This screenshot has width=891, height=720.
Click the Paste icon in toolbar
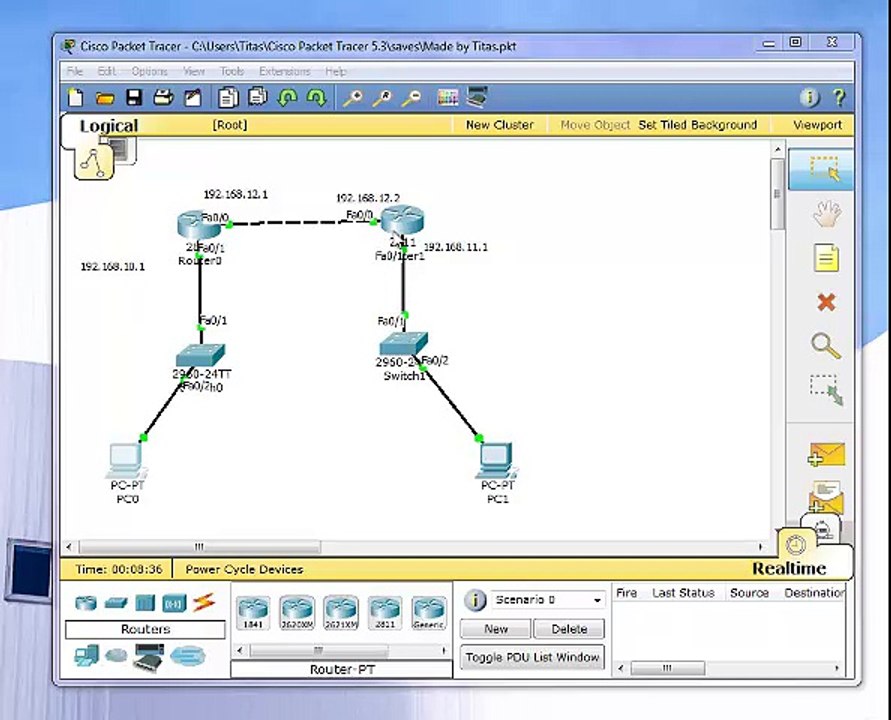click(x=257, y=97)
